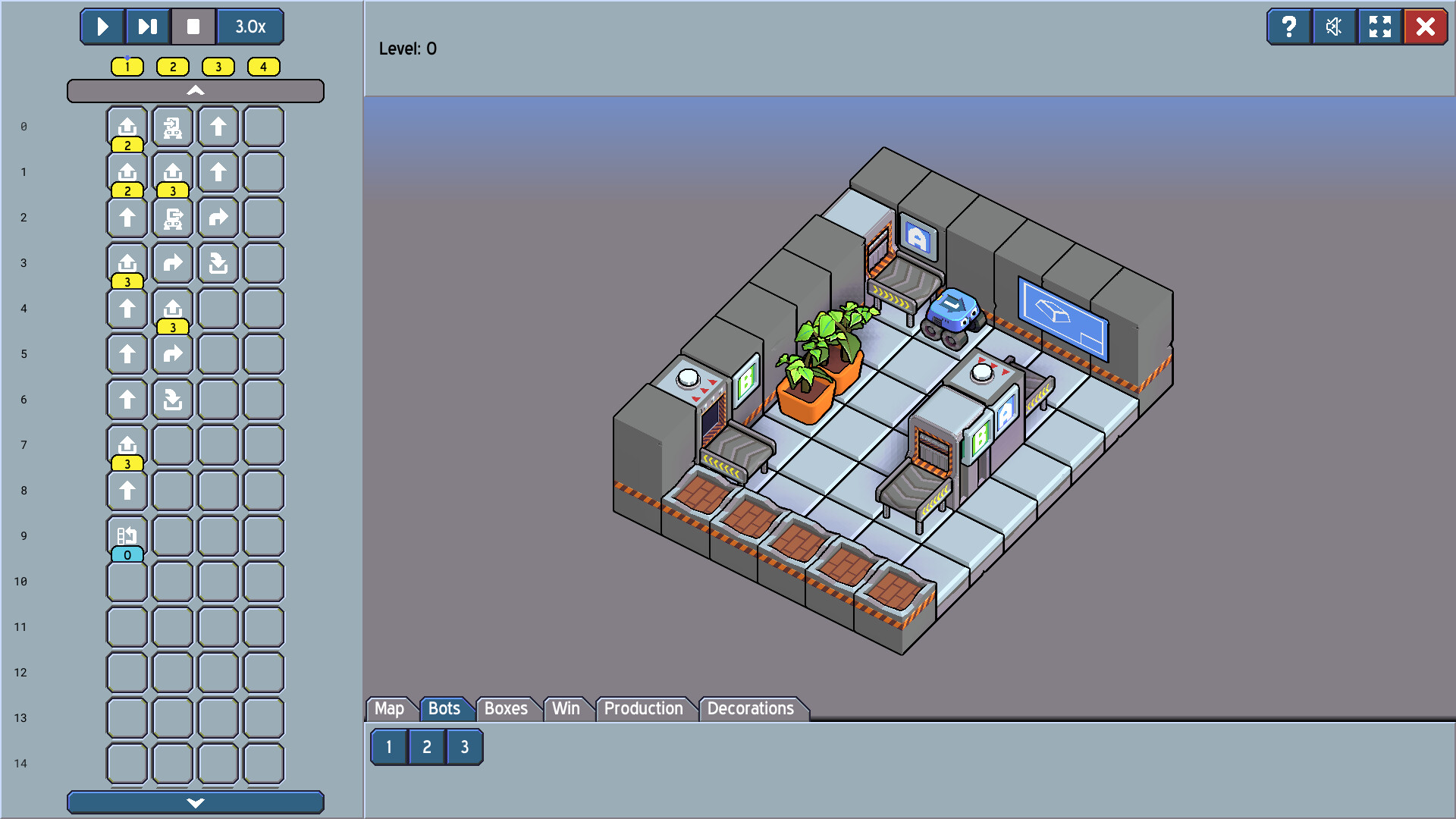This screenshot has height=819, width=1456.
Task: Select the move forward arrow in row 0
Action: click(218, 127)
